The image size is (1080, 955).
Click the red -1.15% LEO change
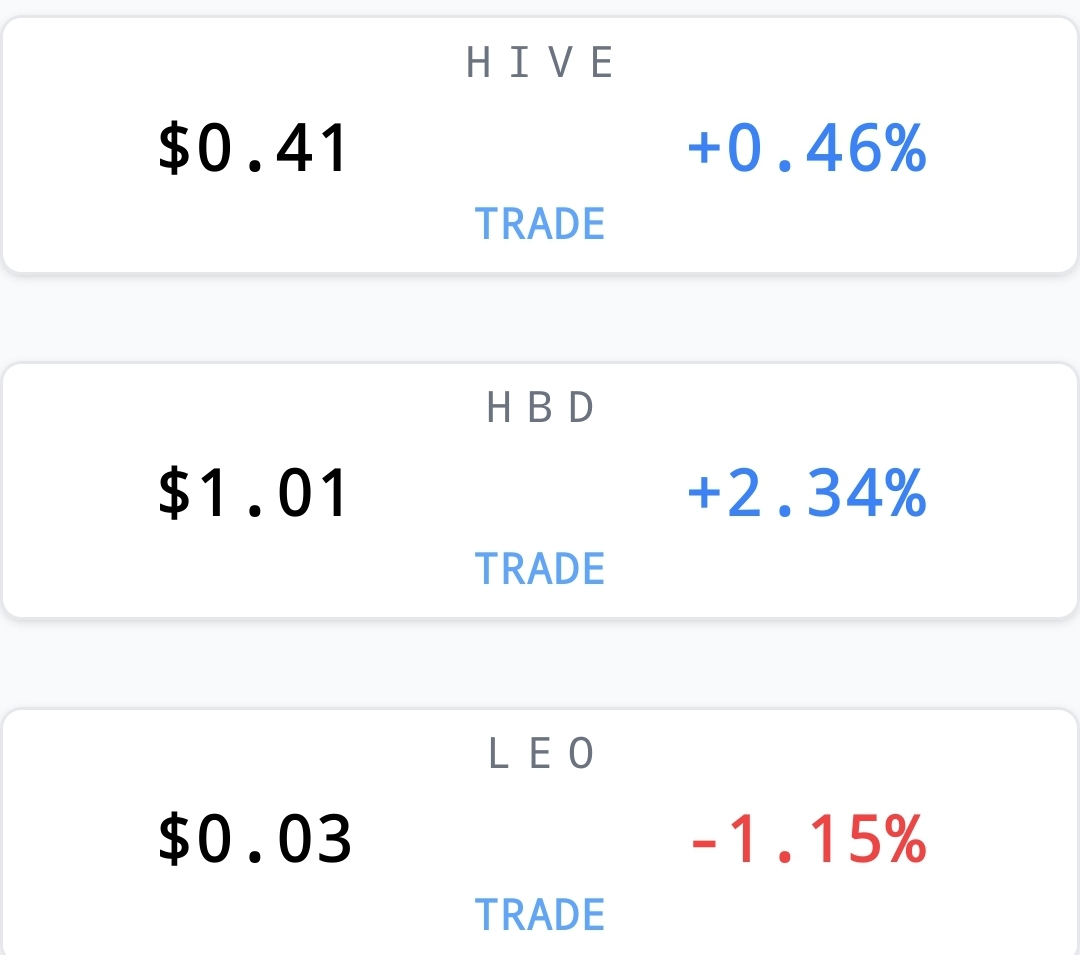(x=809, y=839)
